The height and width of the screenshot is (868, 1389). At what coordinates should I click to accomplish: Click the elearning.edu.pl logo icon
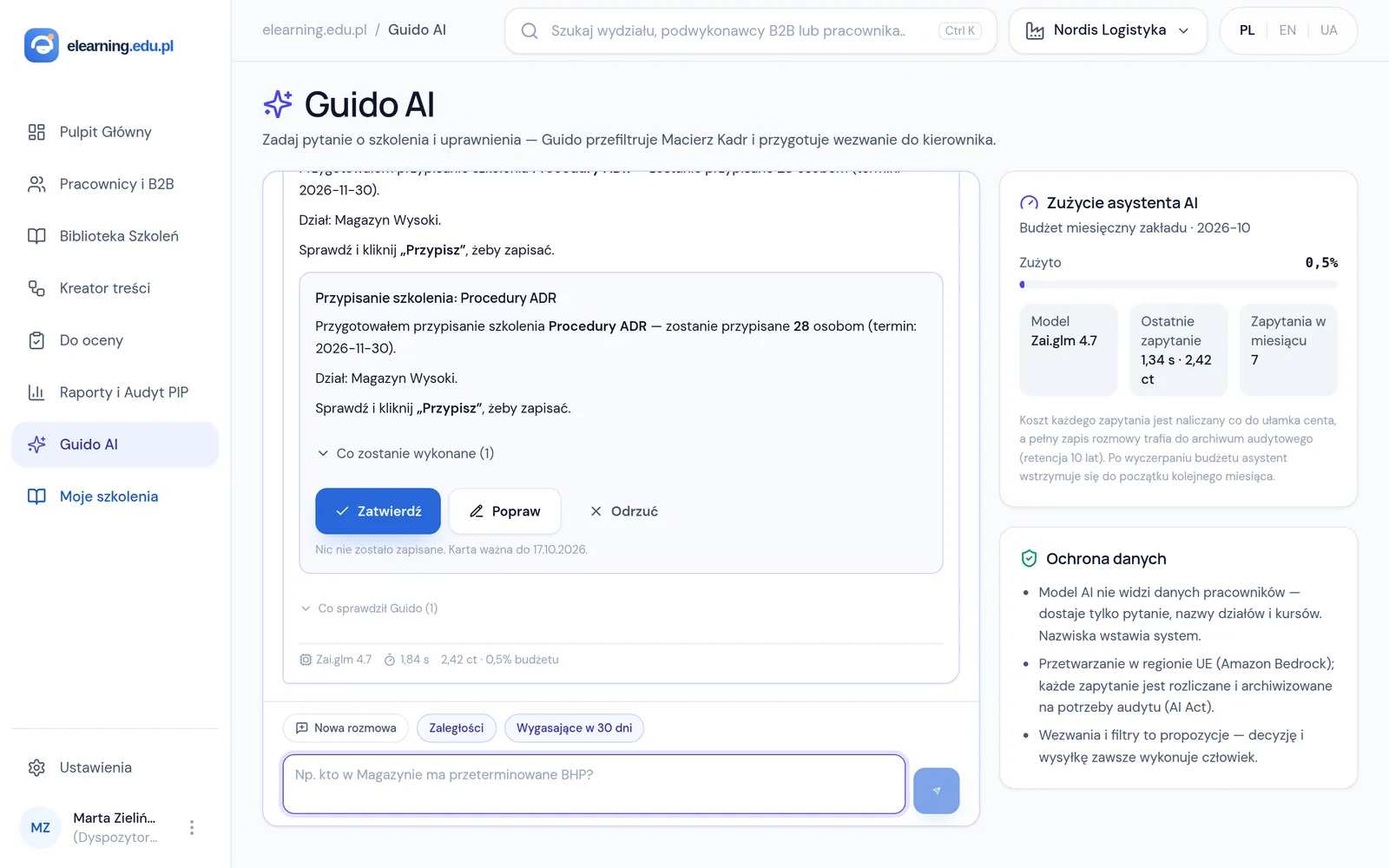pyautogui.click(x=41, y=45)
